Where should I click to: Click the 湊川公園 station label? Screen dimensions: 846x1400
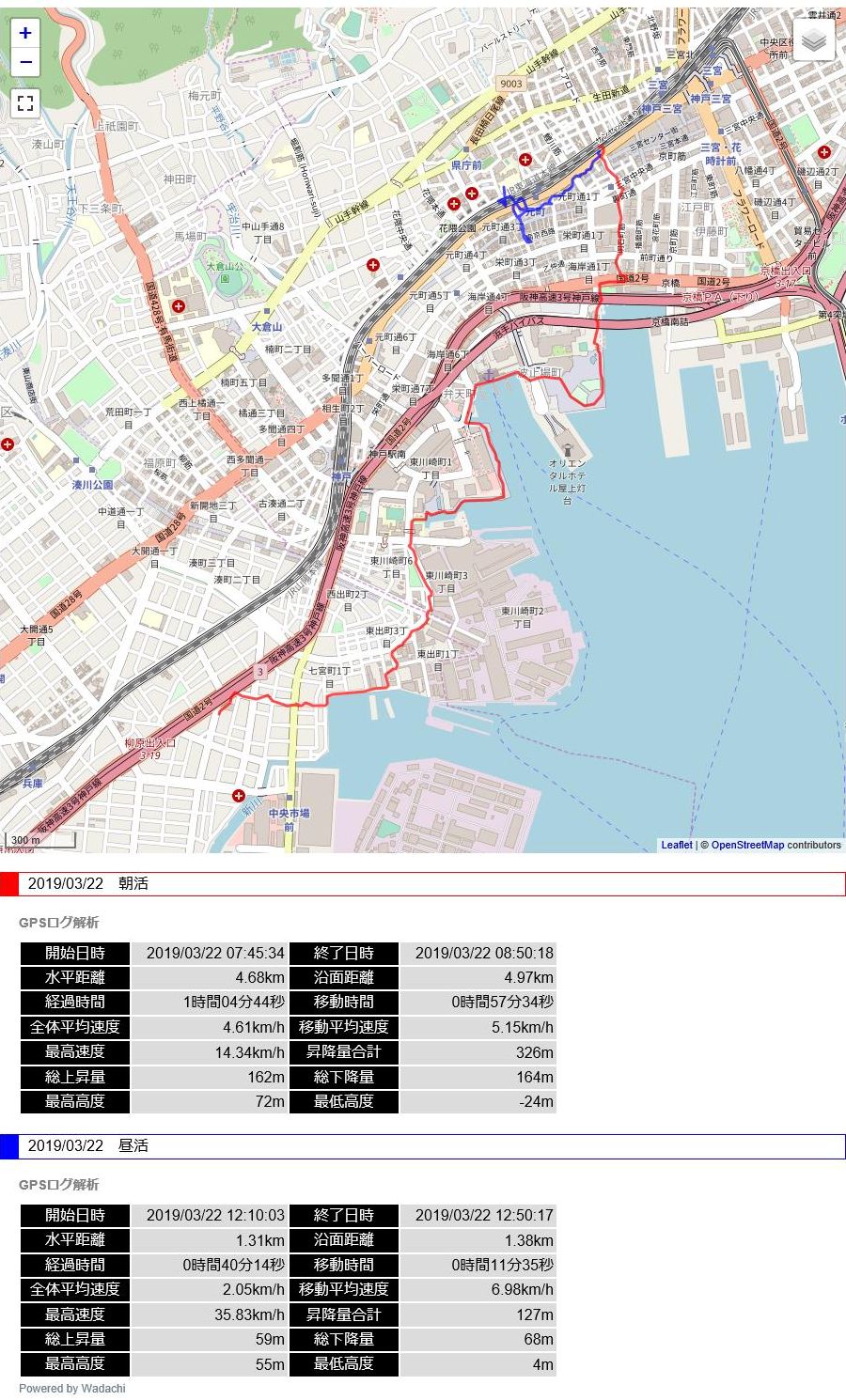(x=92, y=485)
